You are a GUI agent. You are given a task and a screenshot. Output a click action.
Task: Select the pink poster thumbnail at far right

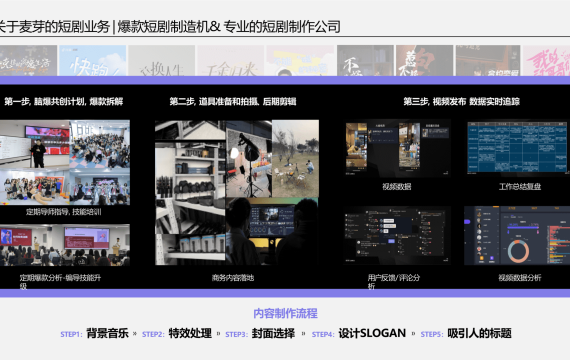pyautogui.click(x=546, y=61)
